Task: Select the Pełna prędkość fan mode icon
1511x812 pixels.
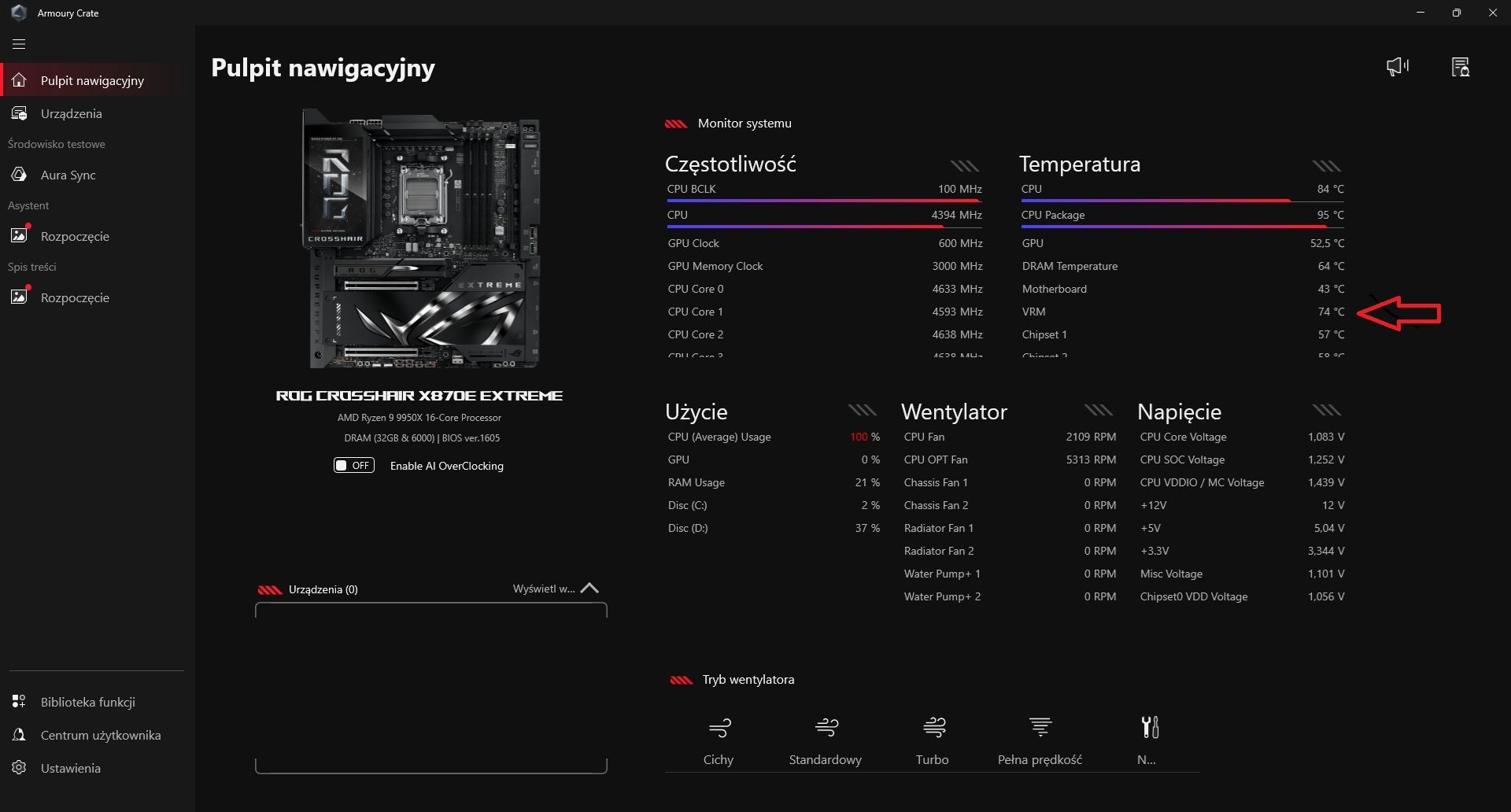Action: pyautogui.click(x=1040, y=727)
